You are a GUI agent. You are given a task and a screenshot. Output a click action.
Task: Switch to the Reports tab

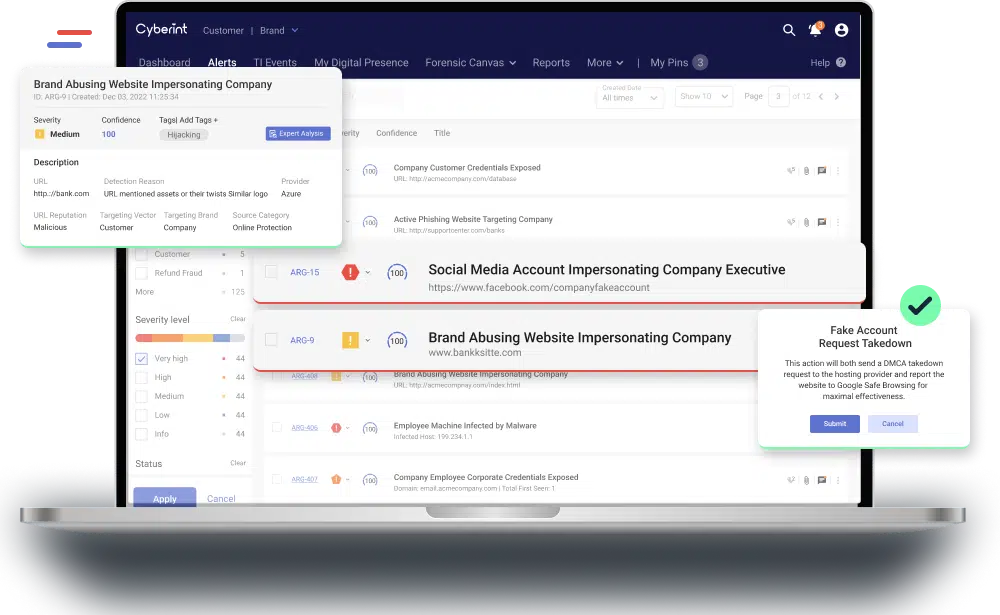point(551,63)
